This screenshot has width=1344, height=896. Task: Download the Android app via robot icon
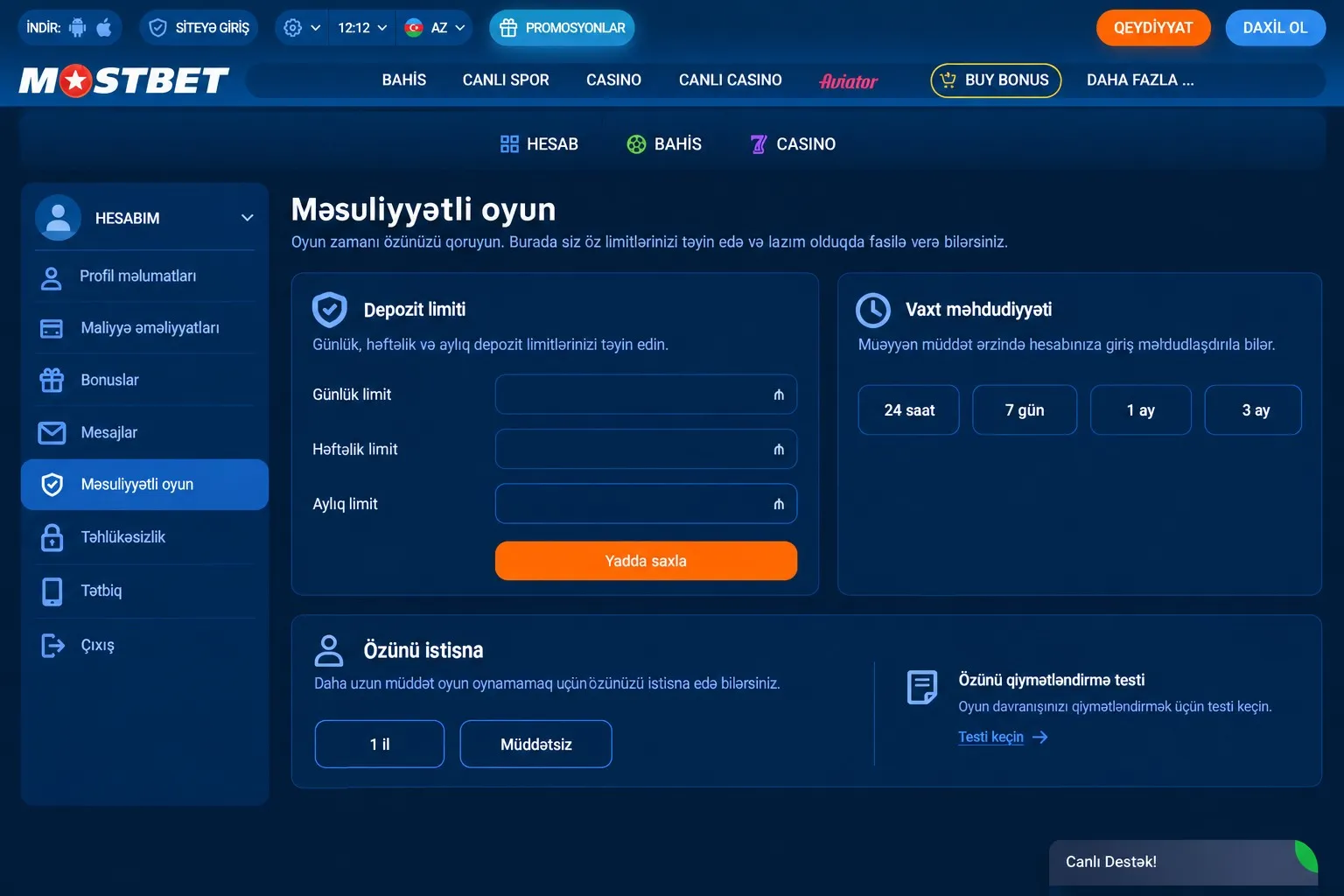[x=78, y=28]
